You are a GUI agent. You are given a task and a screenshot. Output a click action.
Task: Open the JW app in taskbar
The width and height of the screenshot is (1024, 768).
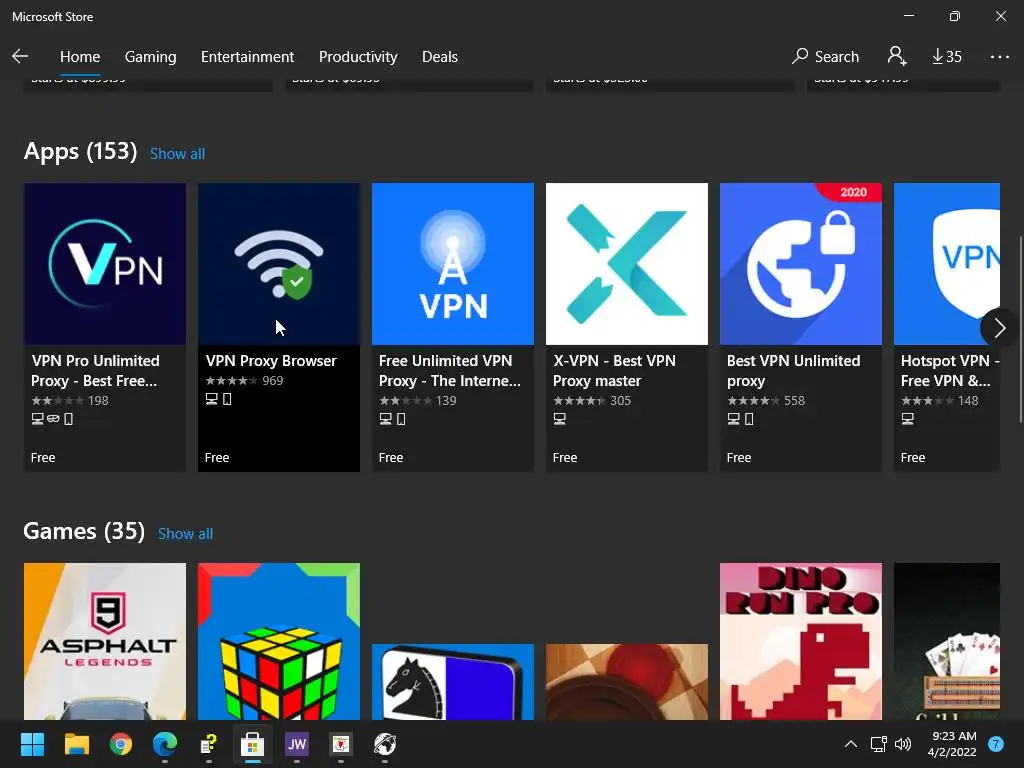[x=296, y=744]
